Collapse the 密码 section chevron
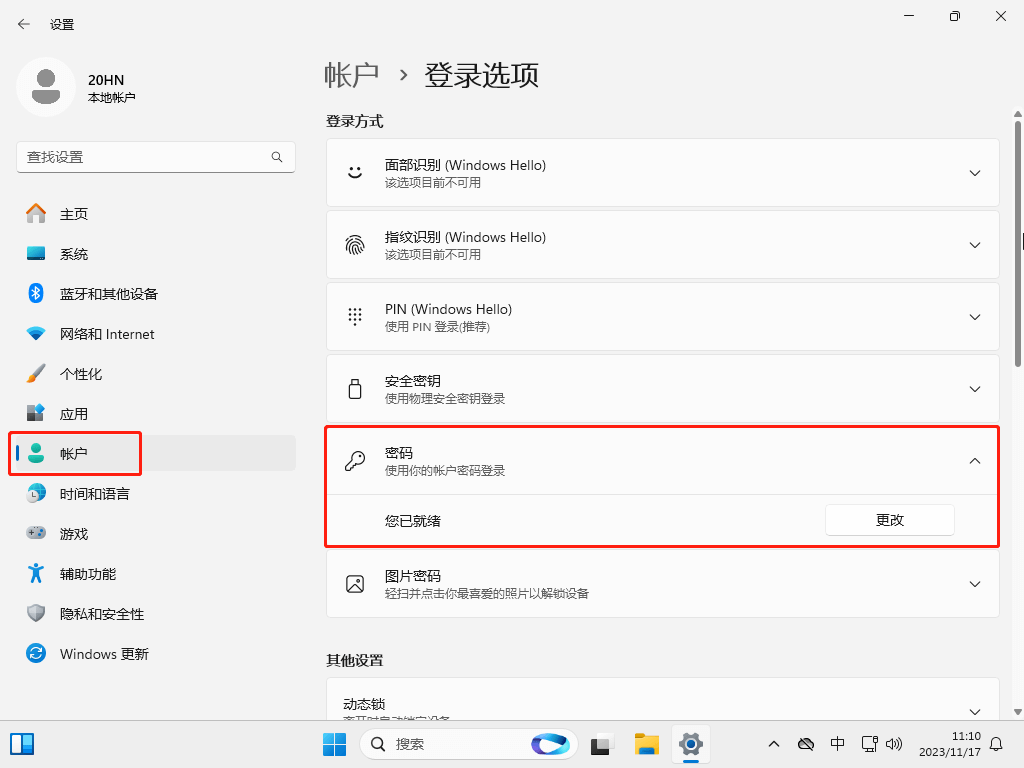 (974, 460)
